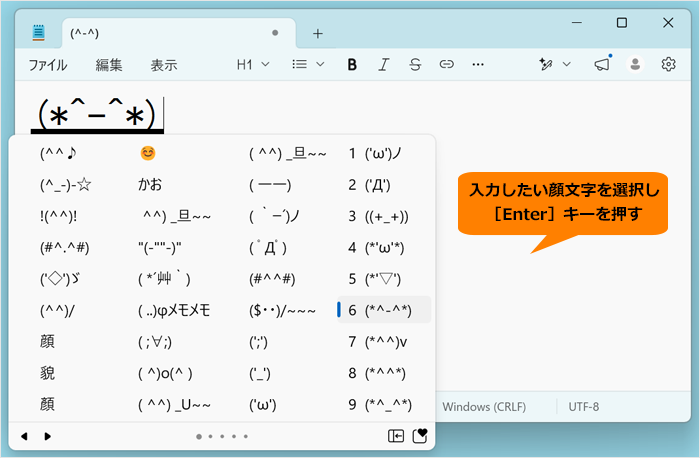Open the emoji heart panel icon

tap(420, 435)
